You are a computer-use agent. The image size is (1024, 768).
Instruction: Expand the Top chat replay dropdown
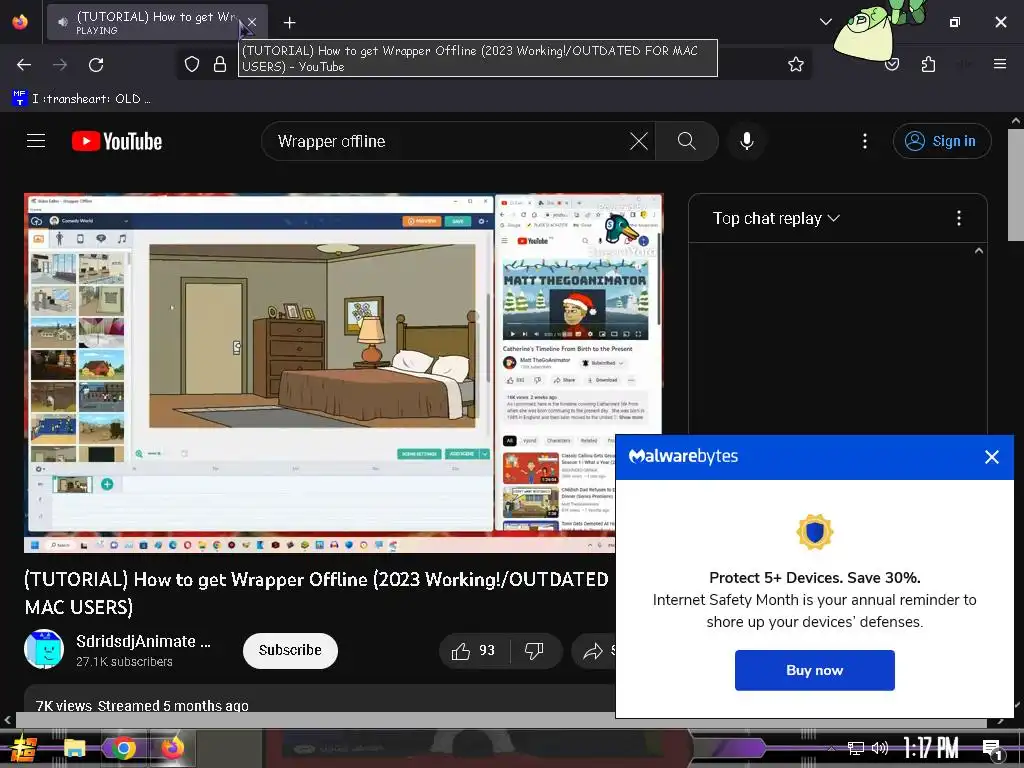coord(776,218)
